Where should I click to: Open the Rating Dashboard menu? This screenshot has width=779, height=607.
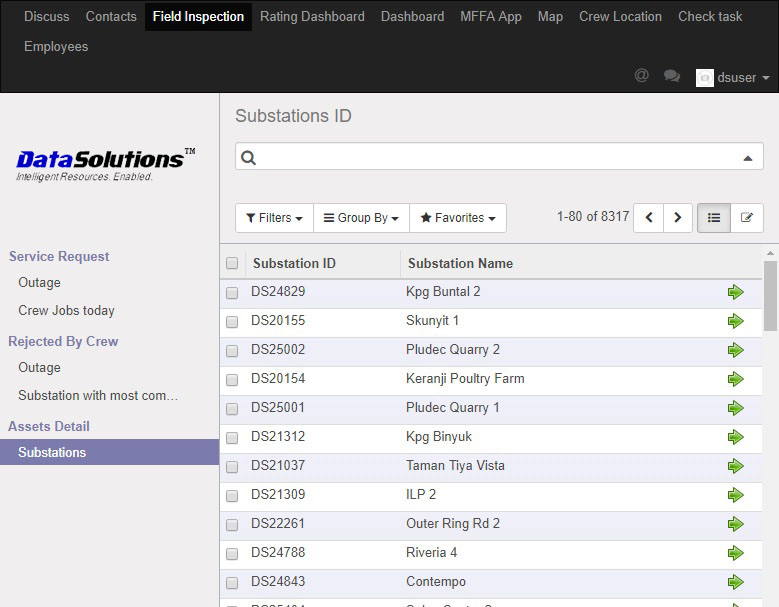tap(312, 17)
